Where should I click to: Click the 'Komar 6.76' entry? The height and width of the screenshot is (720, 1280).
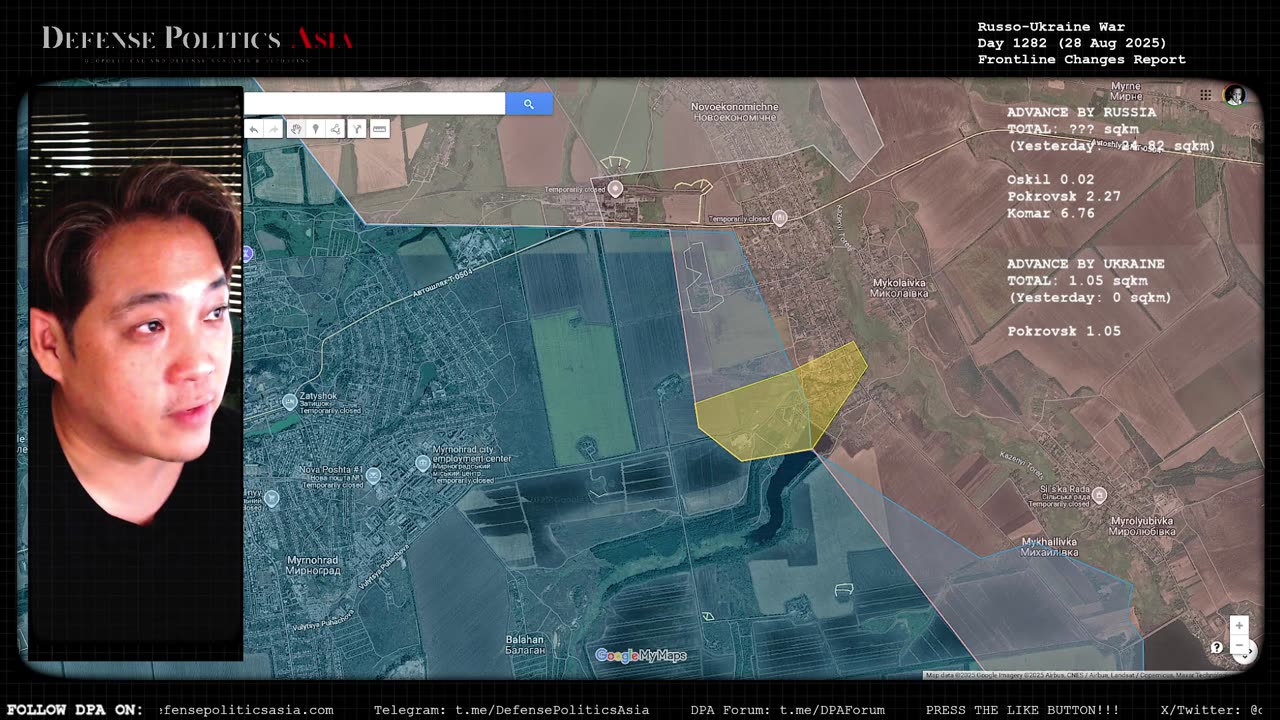1050,213
